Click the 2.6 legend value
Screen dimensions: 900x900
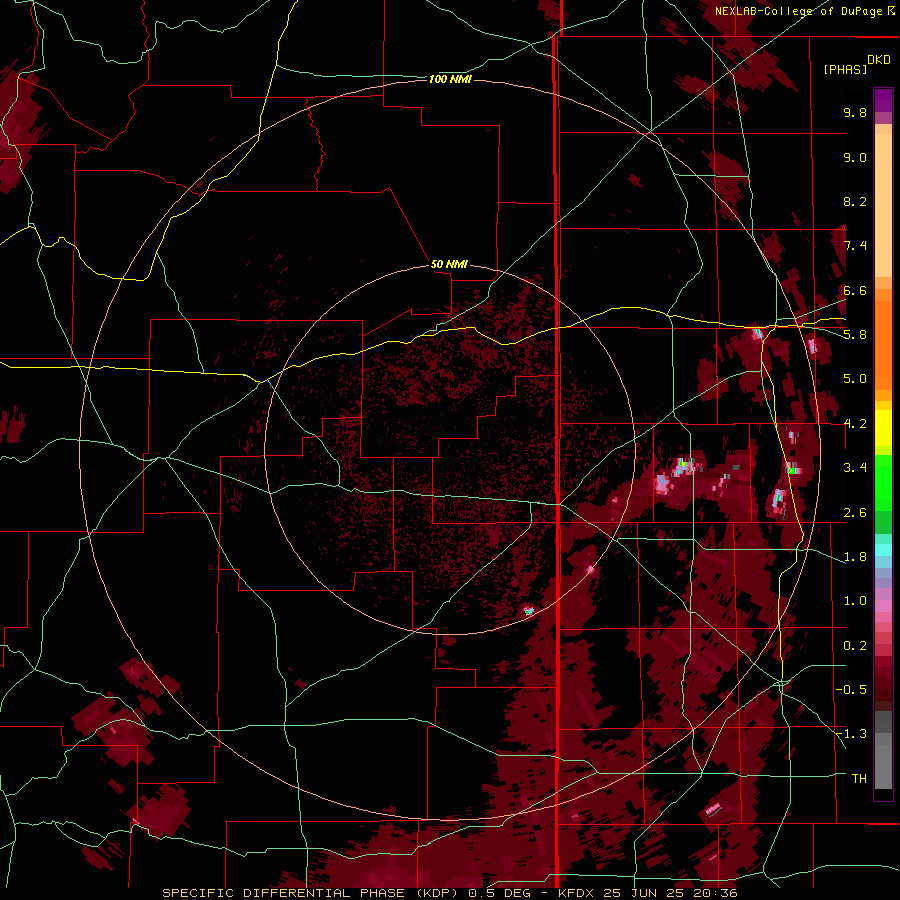tap(855, 513)
